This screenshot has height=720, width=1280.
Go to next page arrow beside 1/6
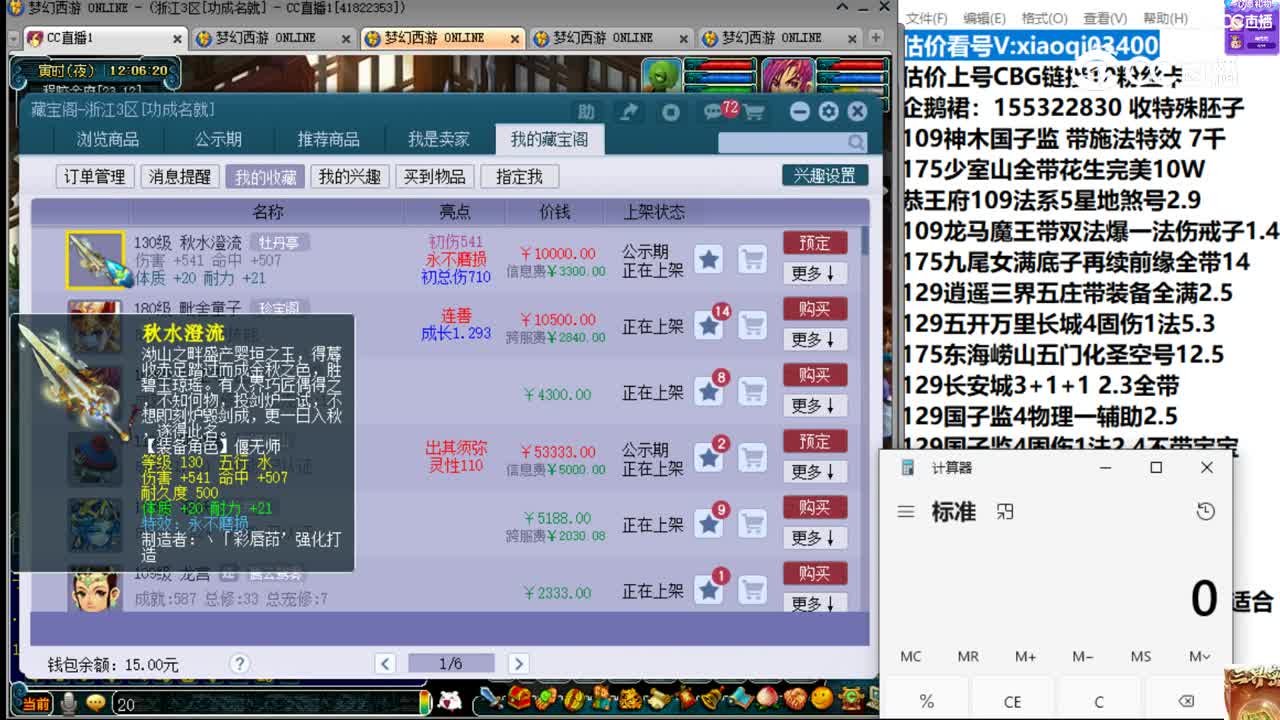point(518,663)
